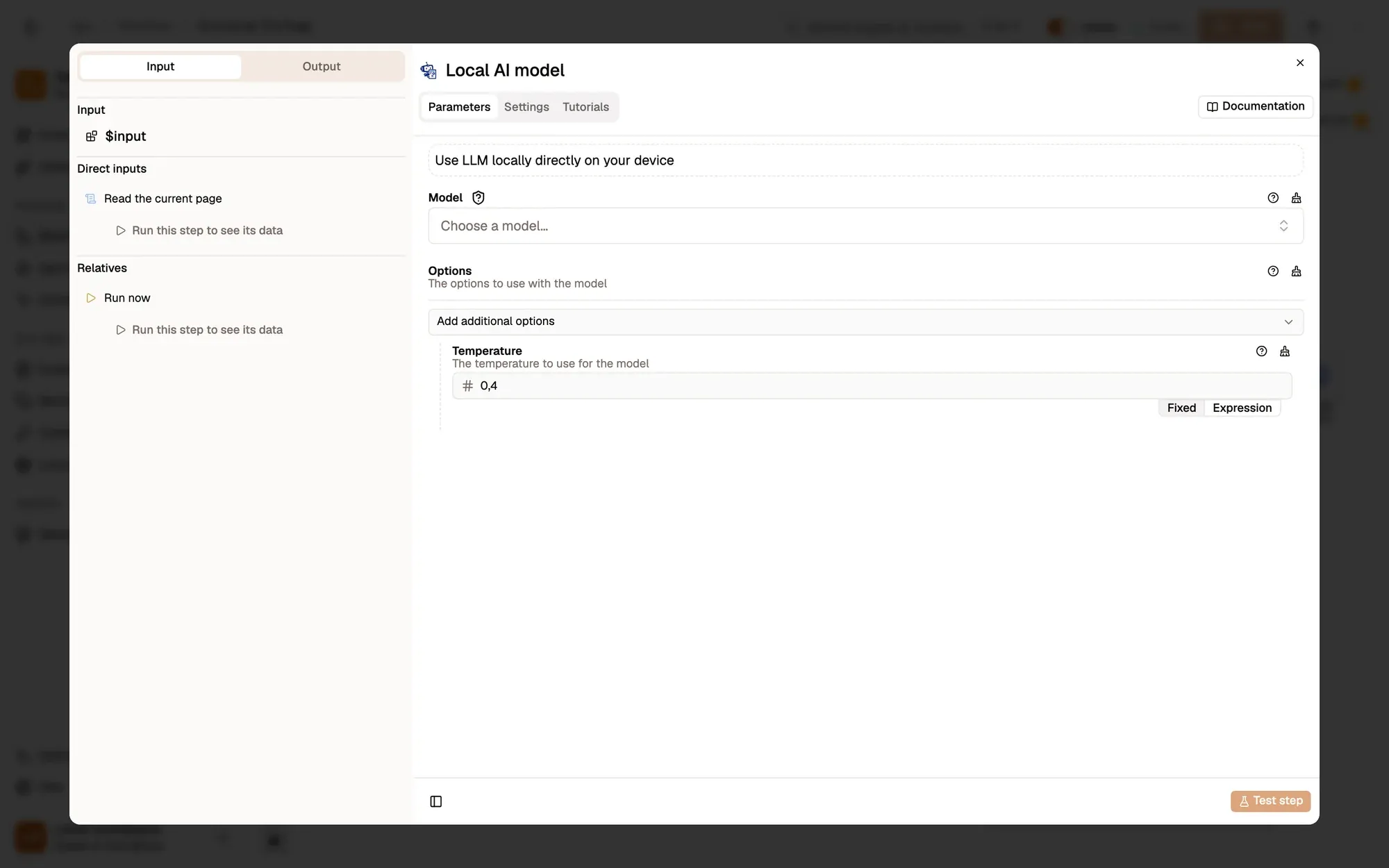
Task: Open the Settings tab
Action: click(526, 107)
